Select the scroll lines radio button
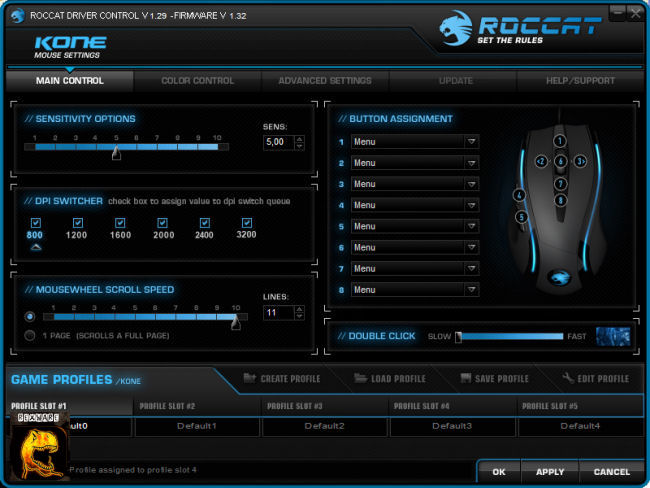 [x=29, y=317]
